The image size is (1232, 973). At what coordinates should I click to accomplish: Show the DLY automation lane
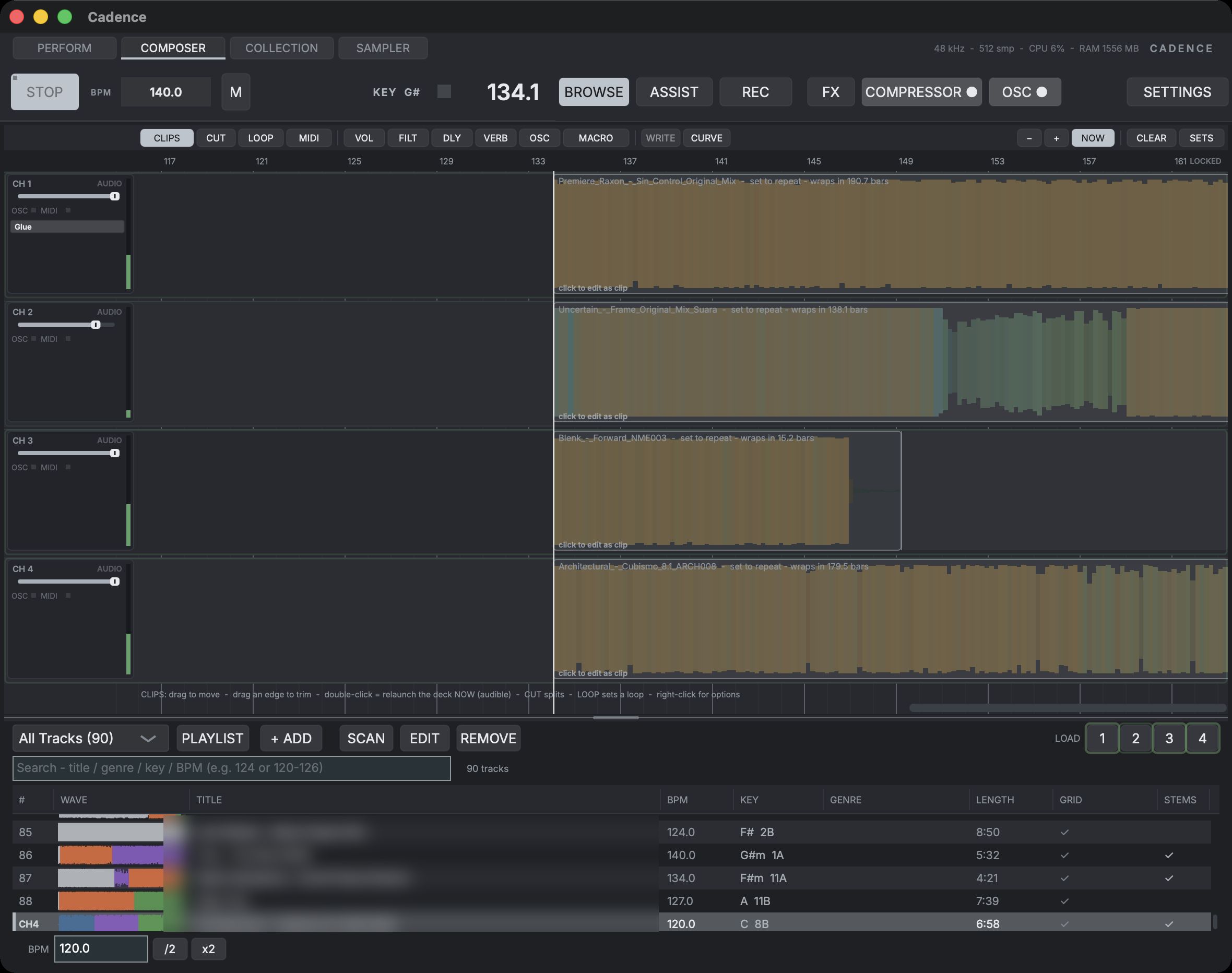(452, 138)
